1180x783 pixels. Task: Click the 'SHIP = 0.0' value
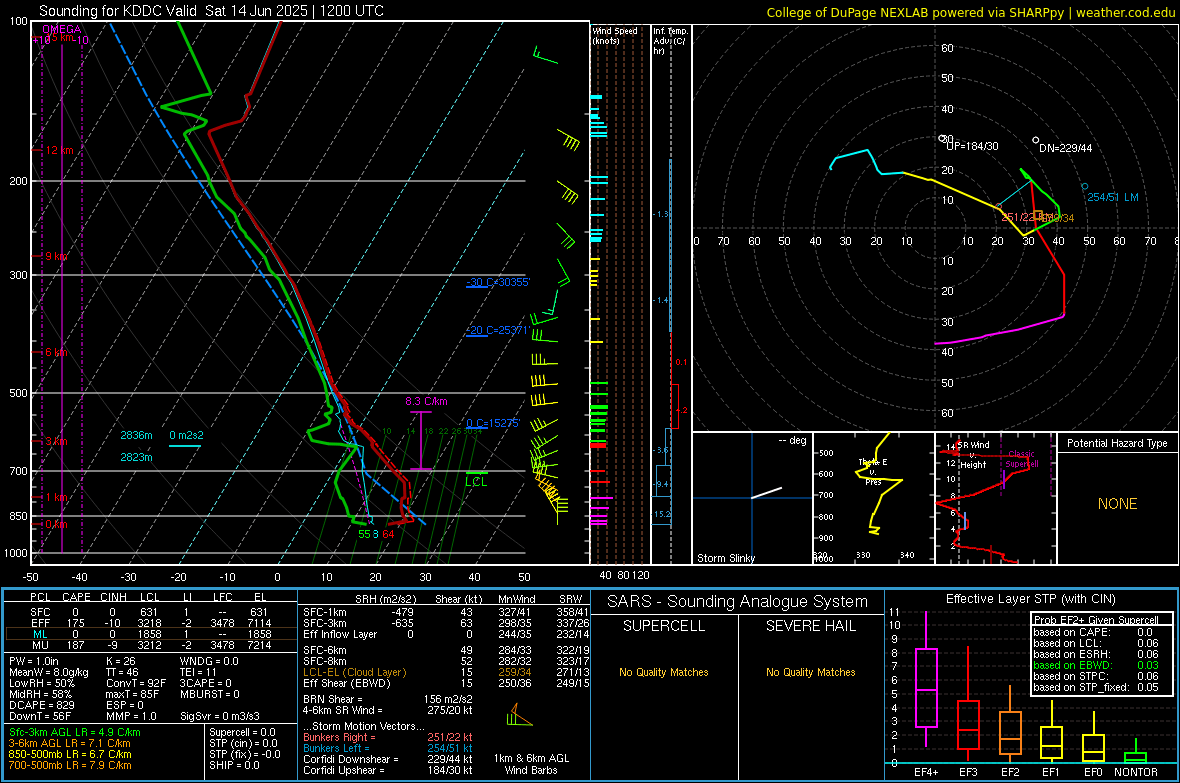(x=234, y=765)
